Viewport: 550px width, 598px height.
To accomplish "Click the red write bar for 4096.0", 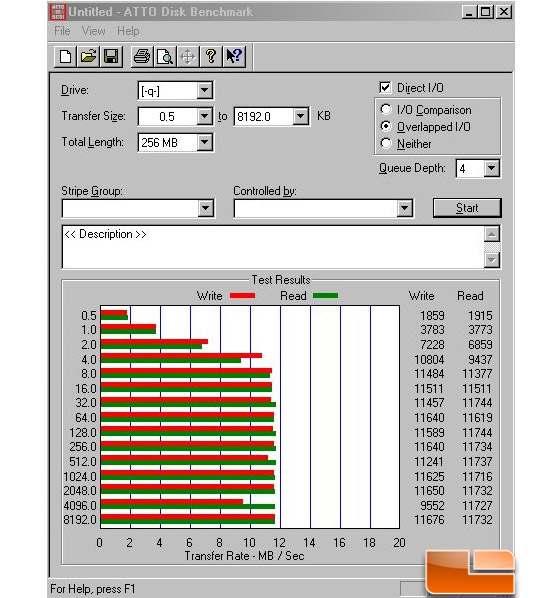I will click(172, 502).
